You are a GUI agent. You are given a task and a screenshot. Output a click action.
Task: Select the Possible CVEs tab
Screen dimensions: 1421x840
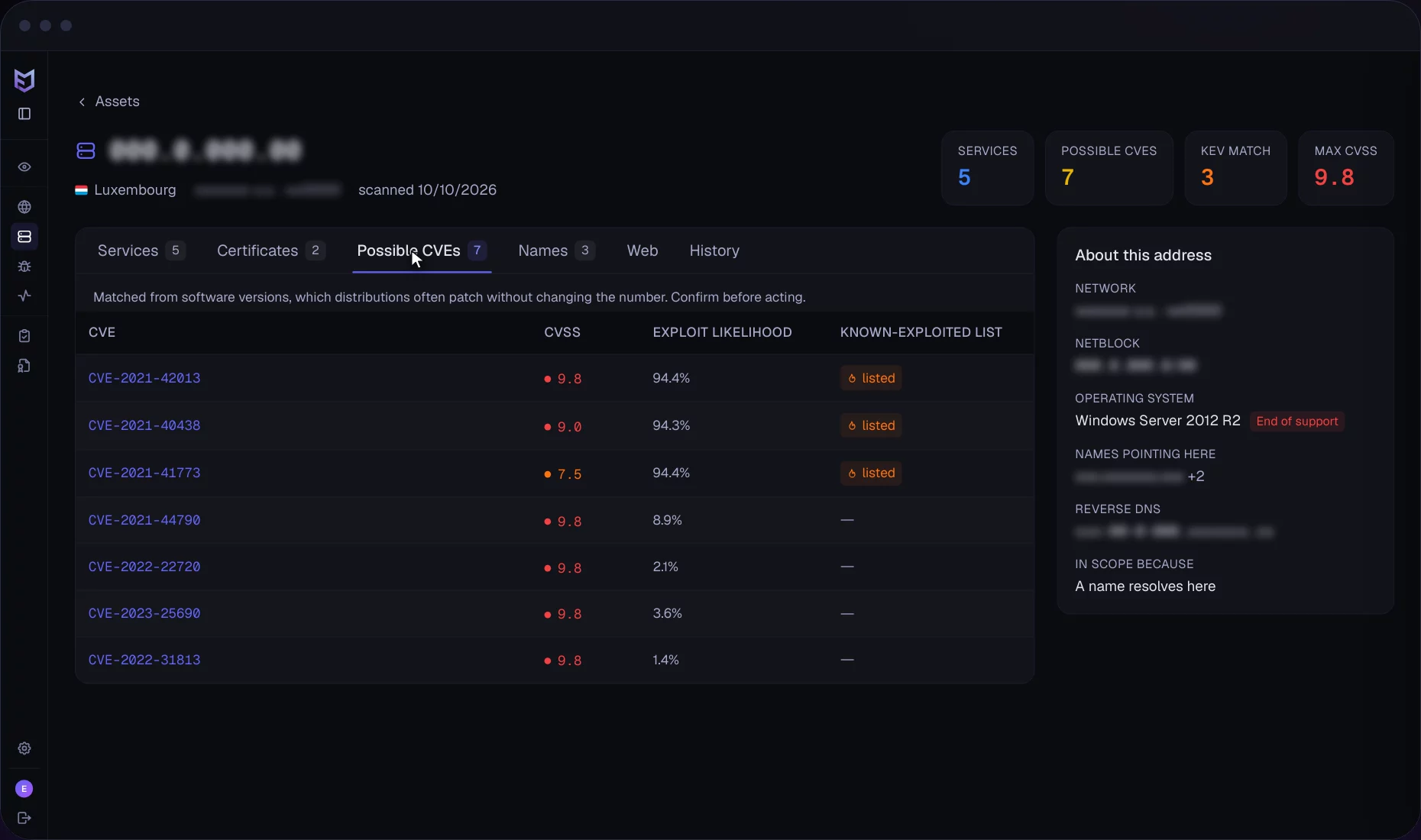[x=422, y=250]
